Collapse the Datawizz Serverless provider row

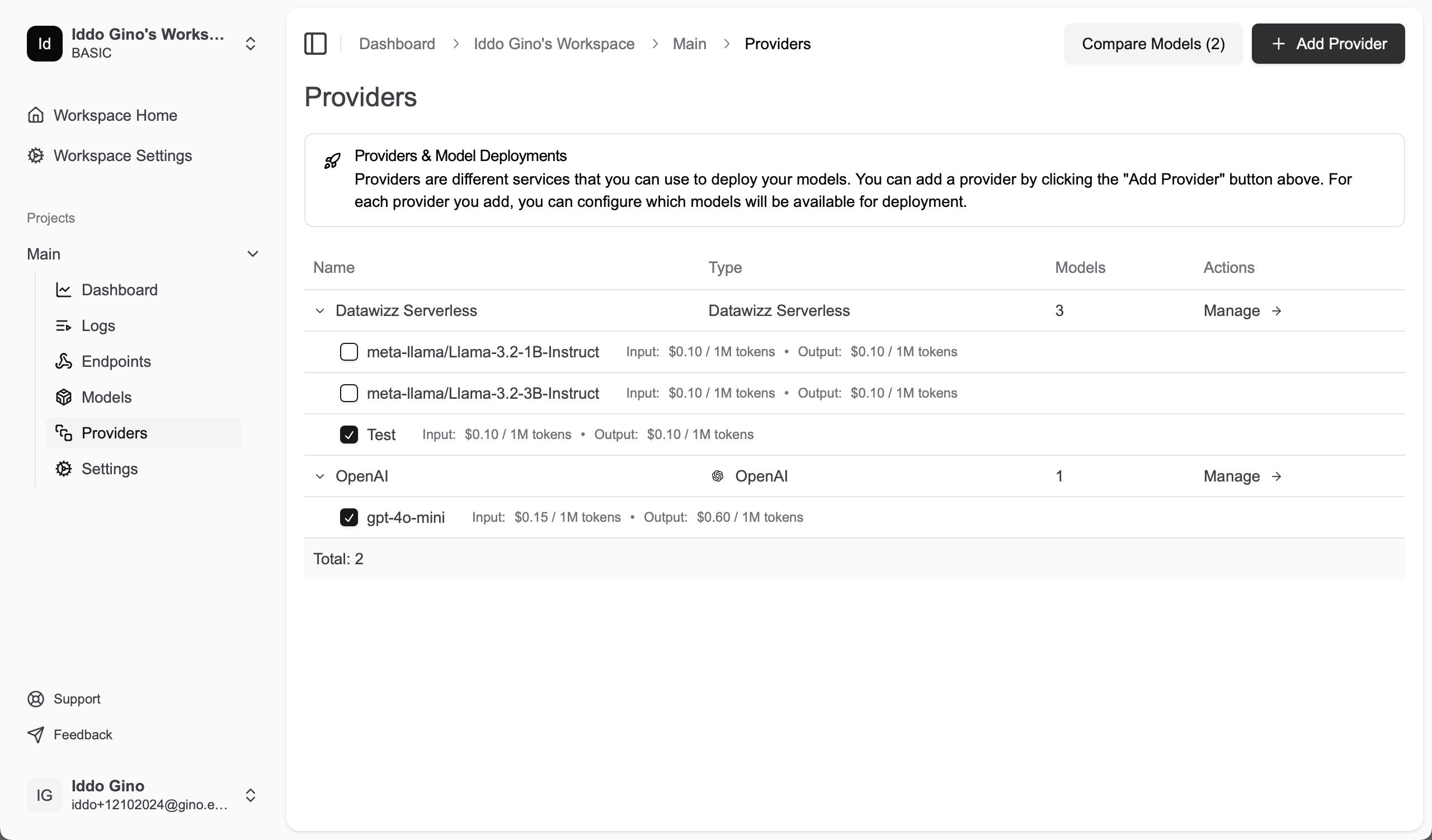(320, 311)
